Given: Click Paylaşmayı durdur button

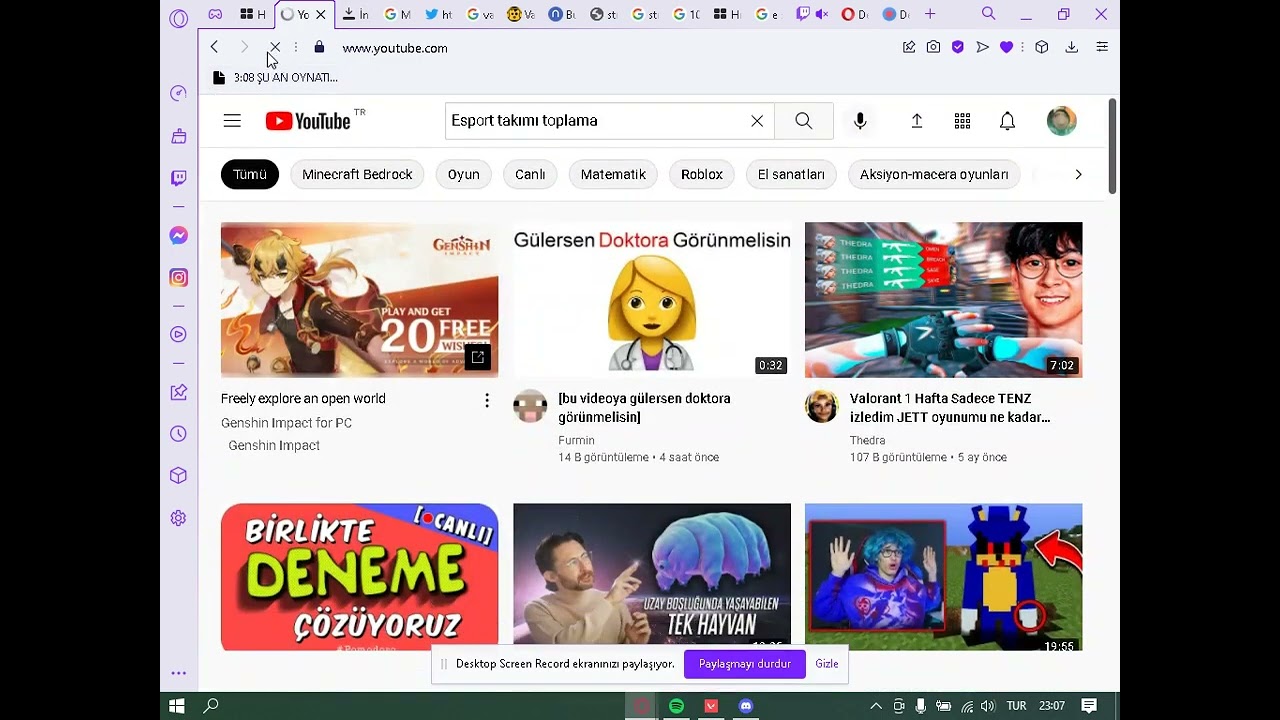Looking at the screenshot, I should [x=745, y=664].
